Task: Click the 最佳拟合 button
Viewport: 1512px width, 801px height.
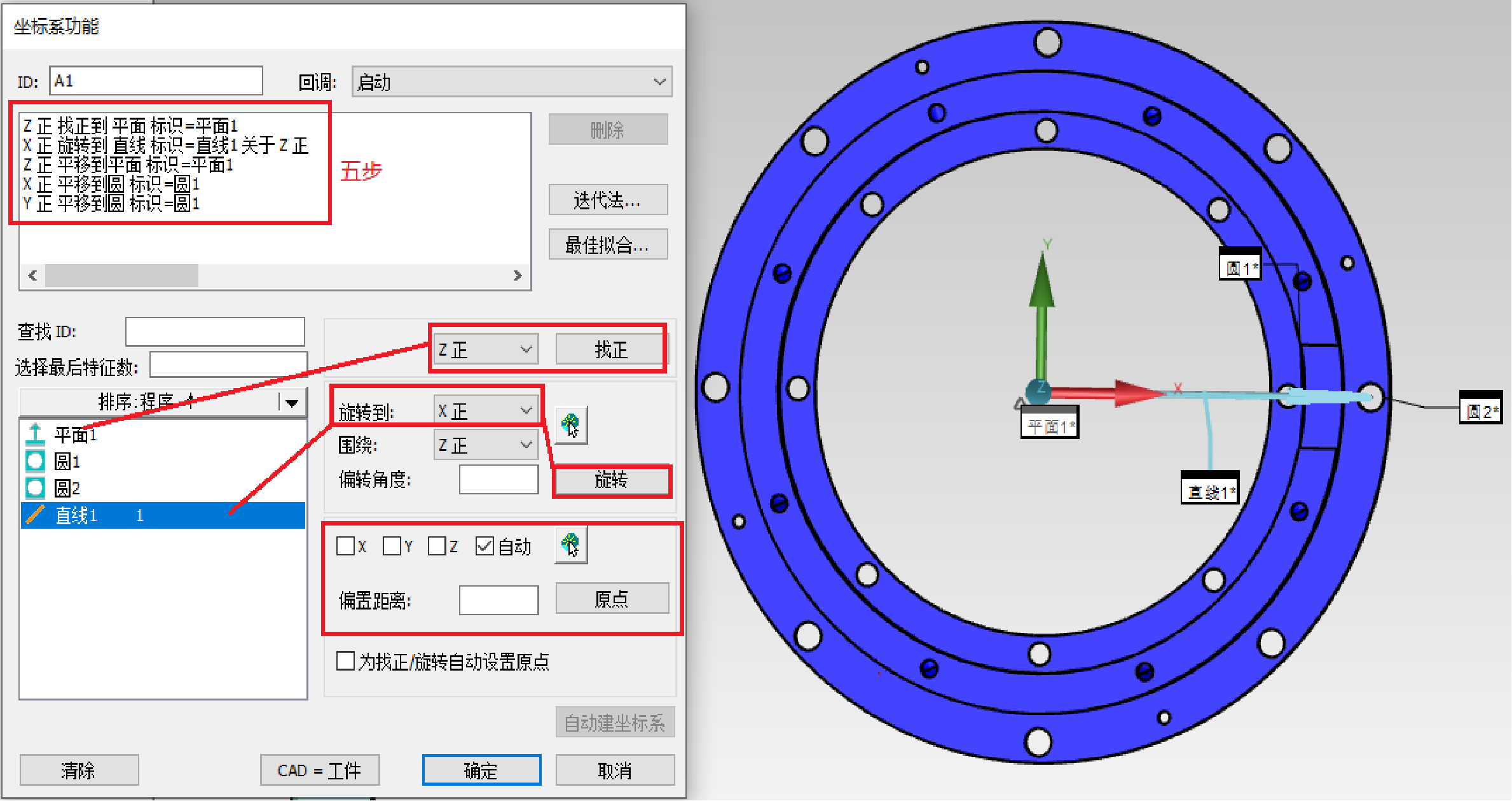Action: point(607,244)
